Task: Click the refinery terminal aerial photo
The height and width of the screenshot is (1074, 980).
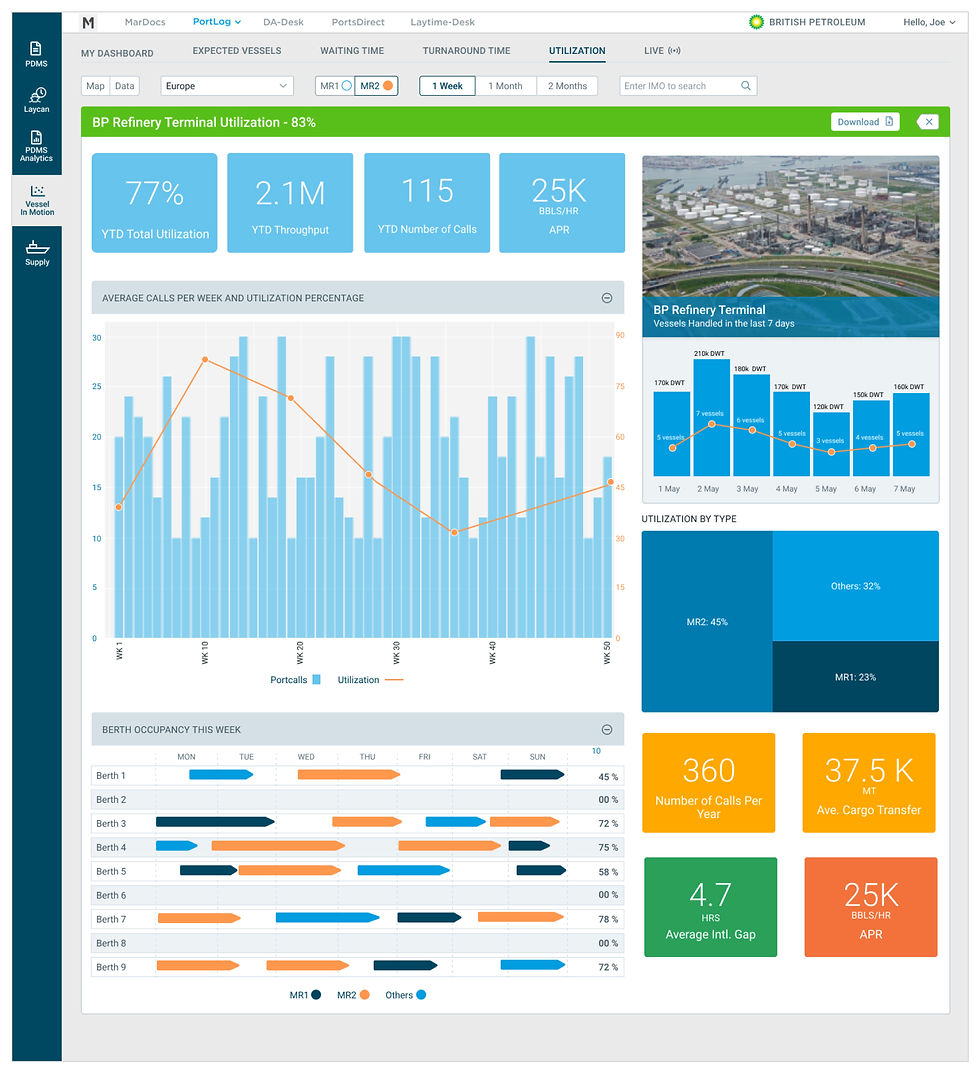Action: coord(790,226)
